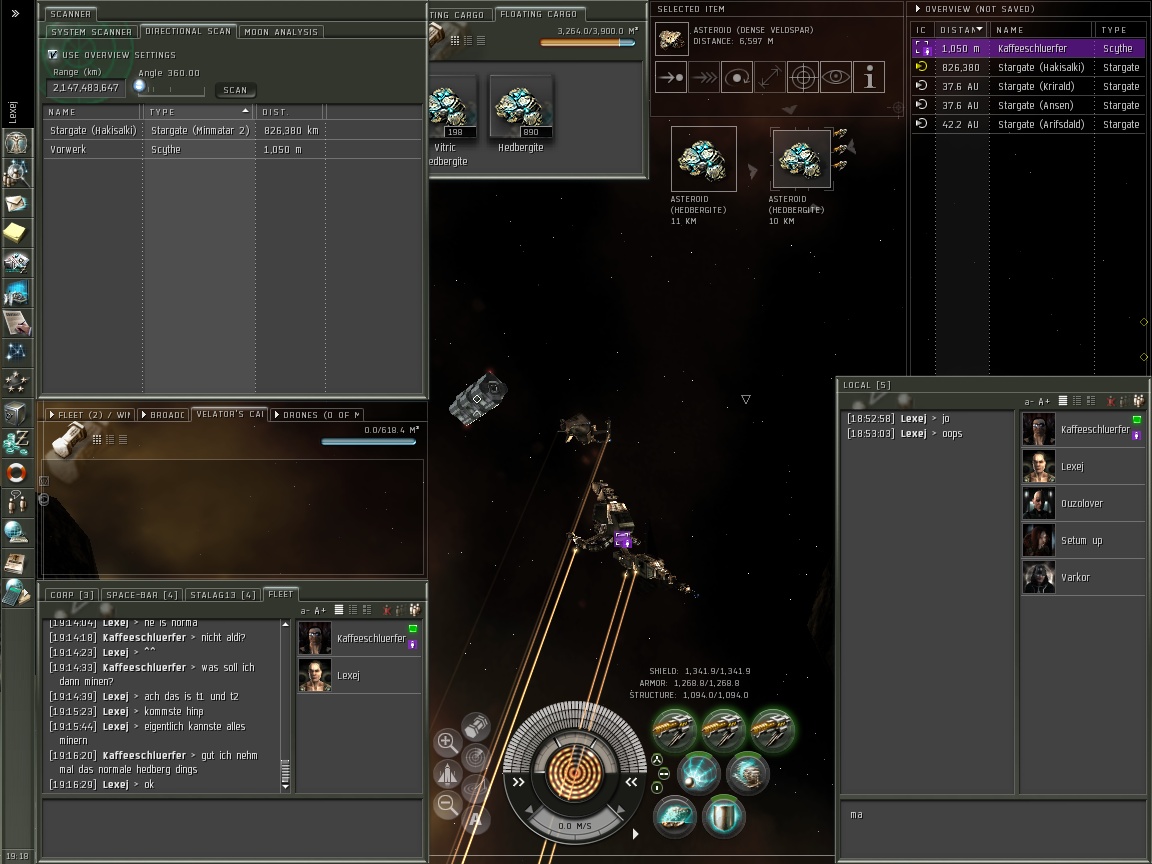Open the corporation stars icon in sidebar
The width and height of the screenshot is (1152, 864).
16,383
